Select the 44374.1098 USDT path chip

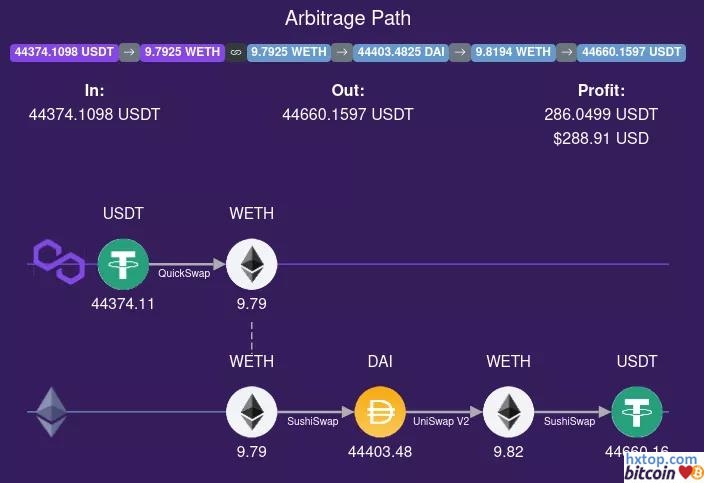(x=64, y=52)
